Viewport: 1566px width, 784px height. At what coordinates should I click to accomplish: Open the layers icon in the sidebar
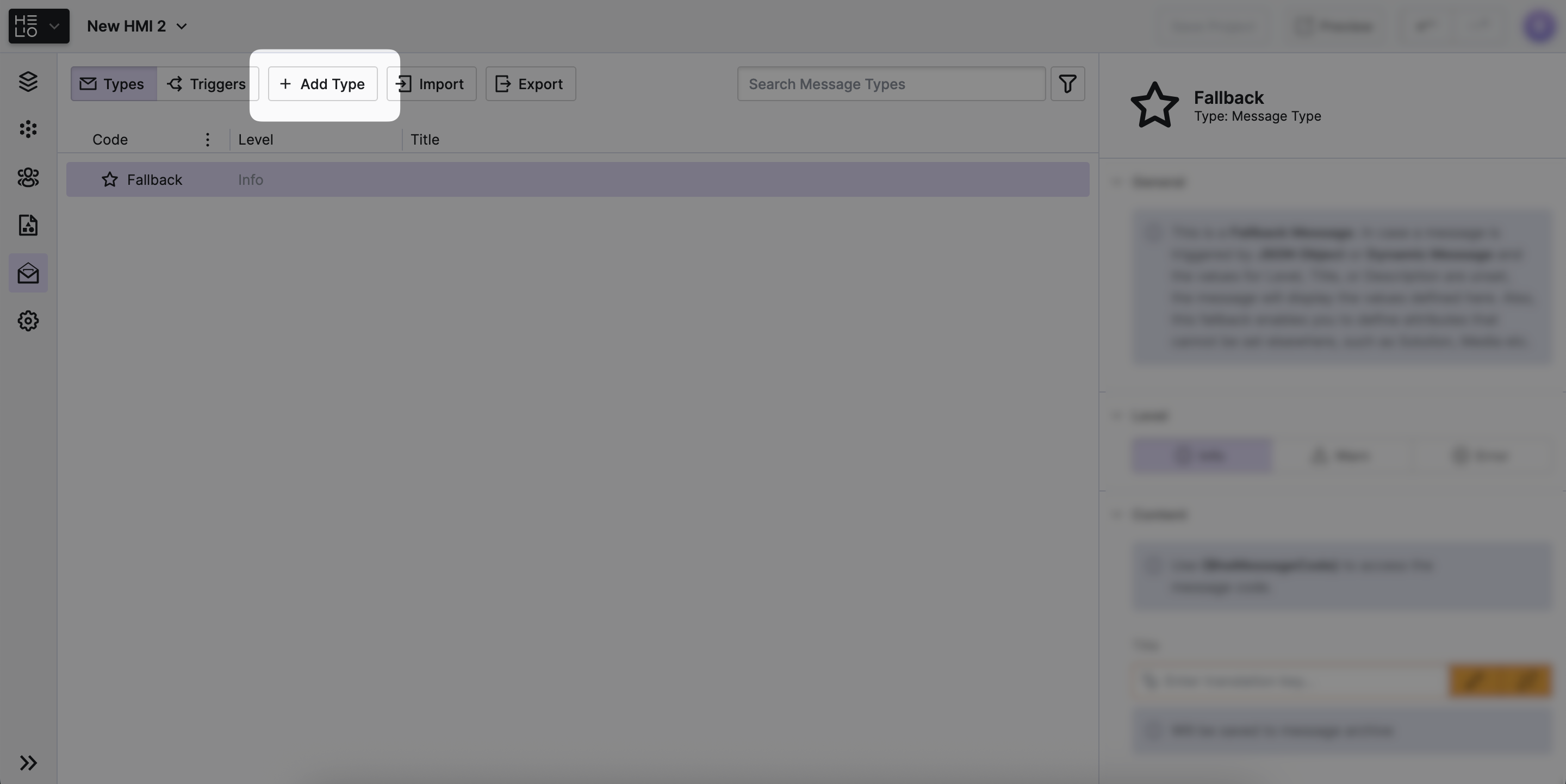[x=28, y=82]
